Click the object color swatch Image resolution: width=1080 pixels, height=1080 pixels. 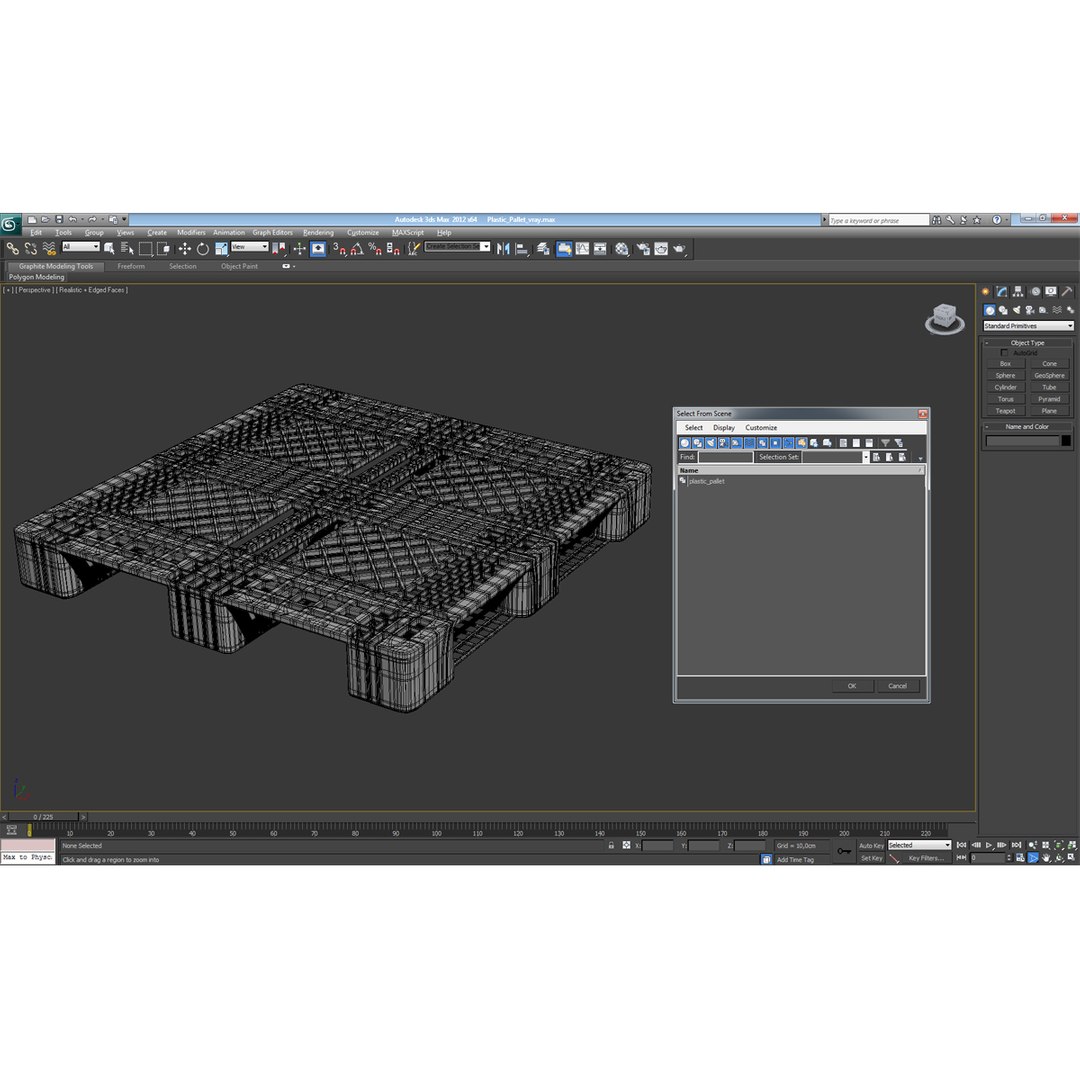(x=1066, y=441)
